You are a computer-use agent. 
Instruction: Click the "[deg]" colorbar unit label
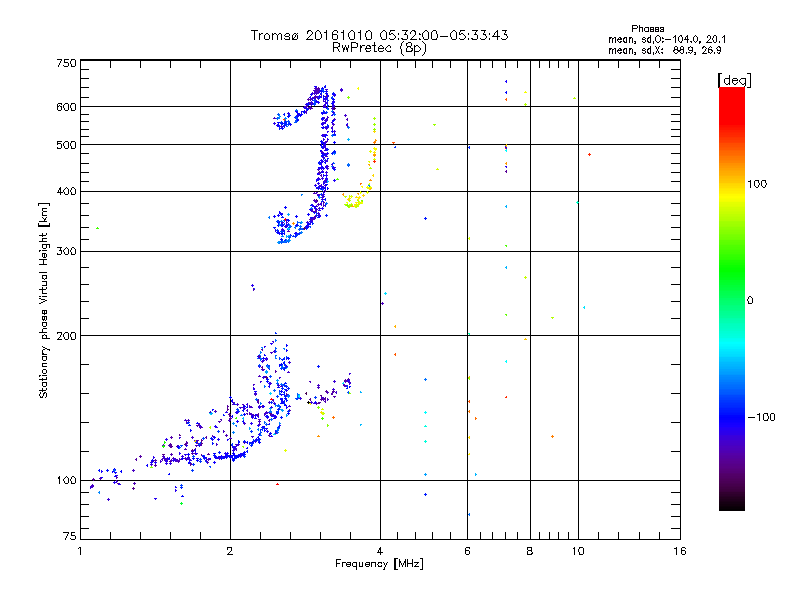tap(734, 80)
